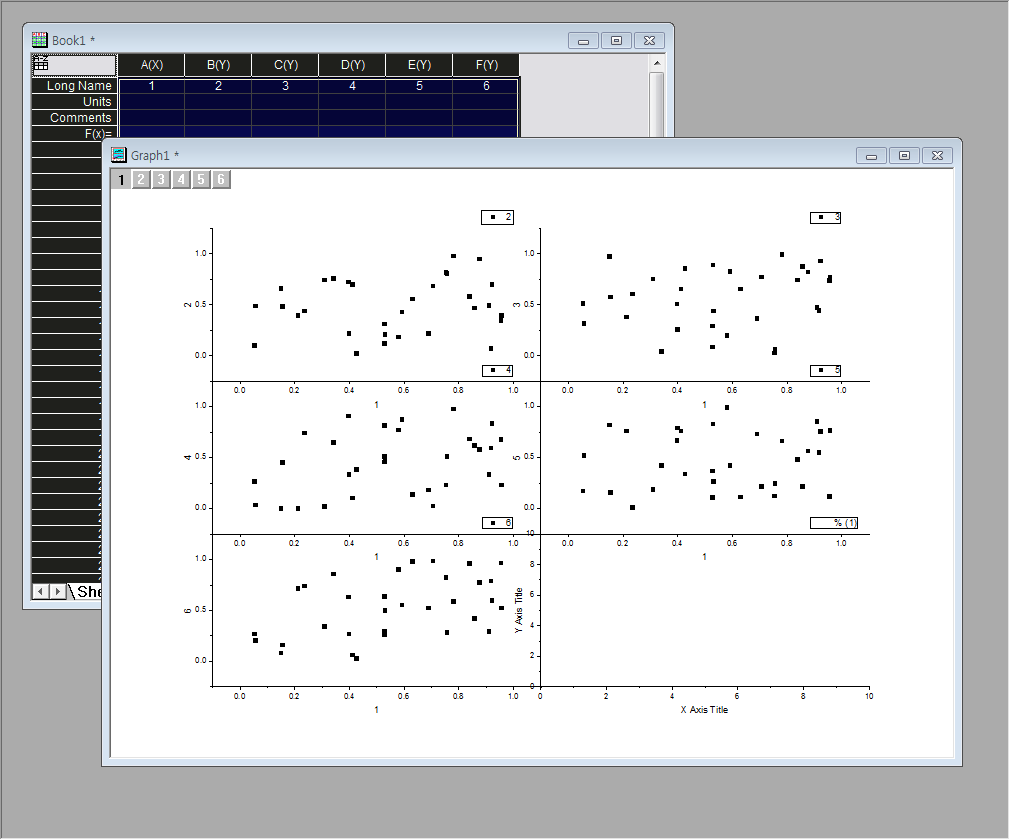Select column E(Y) header in Book1
The image size is (1010, 840).
point(419,65)
